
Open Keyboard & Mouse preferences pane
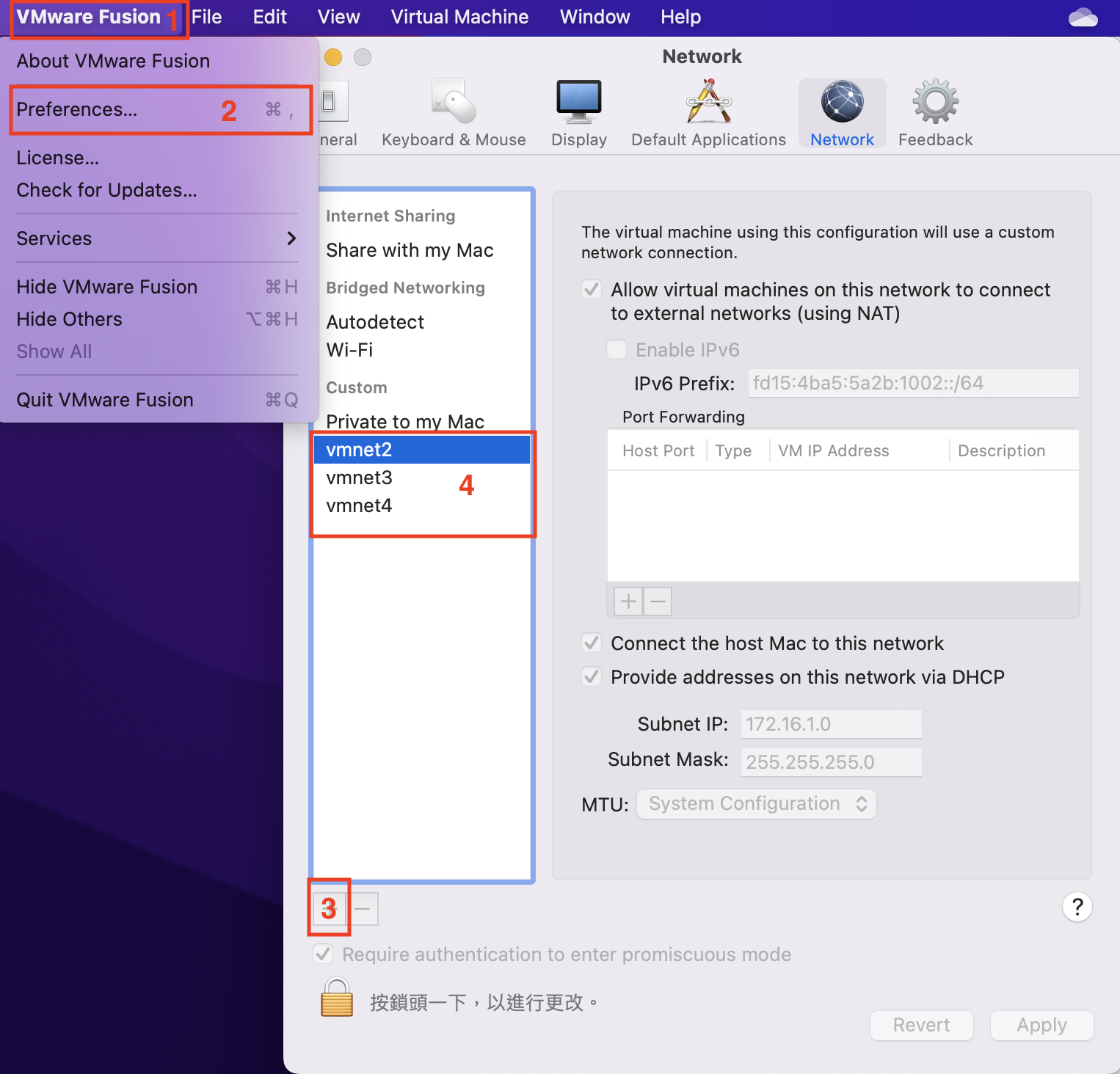pos(454,114)
